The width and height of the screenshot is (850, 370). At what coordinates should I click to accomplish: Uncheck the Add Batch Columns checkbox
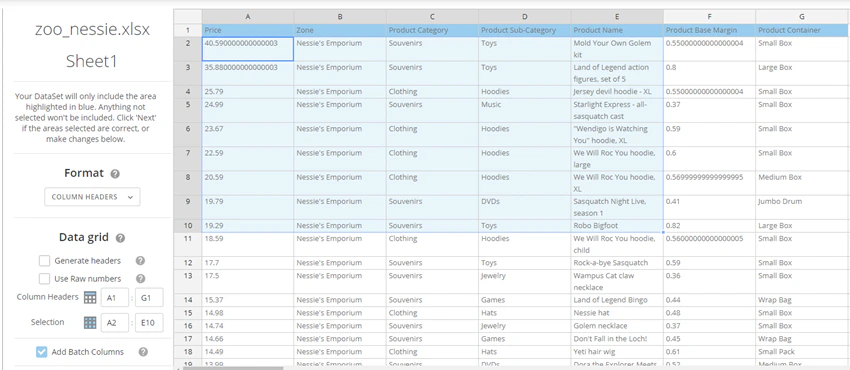tap(42, 352)
